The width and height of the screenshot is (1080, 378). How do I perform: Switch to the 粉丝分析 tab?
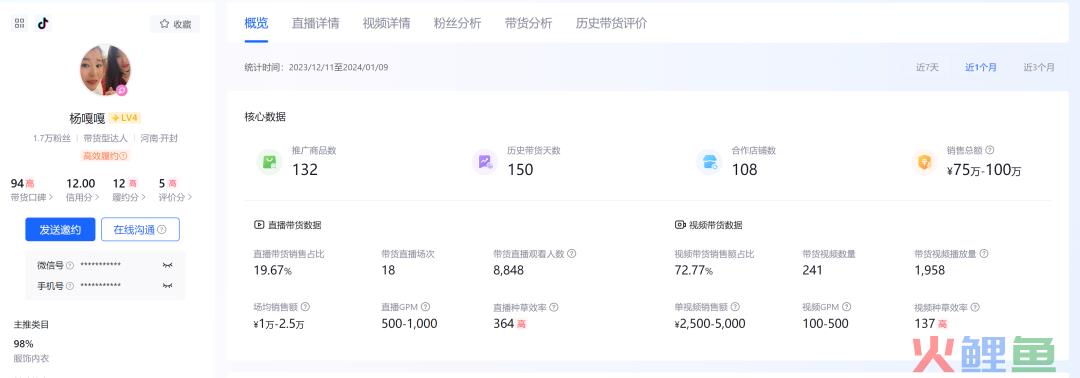tap(457, 23)
